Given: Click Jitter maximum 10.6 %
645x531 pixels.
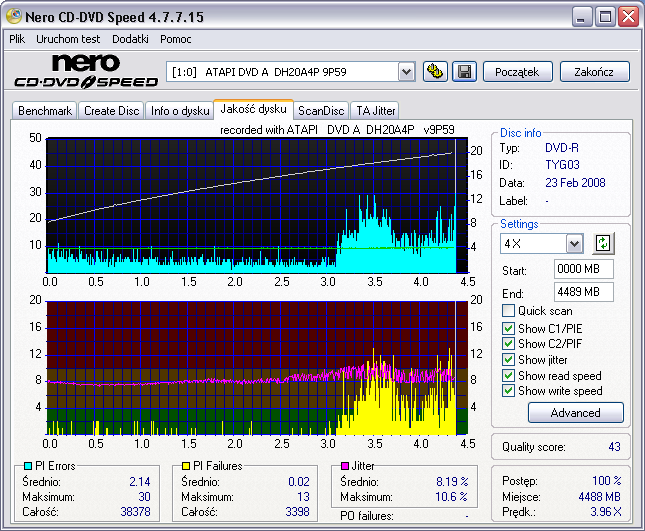Looking at the screenshot, I should pyautogui.click(x=451, y=497).
